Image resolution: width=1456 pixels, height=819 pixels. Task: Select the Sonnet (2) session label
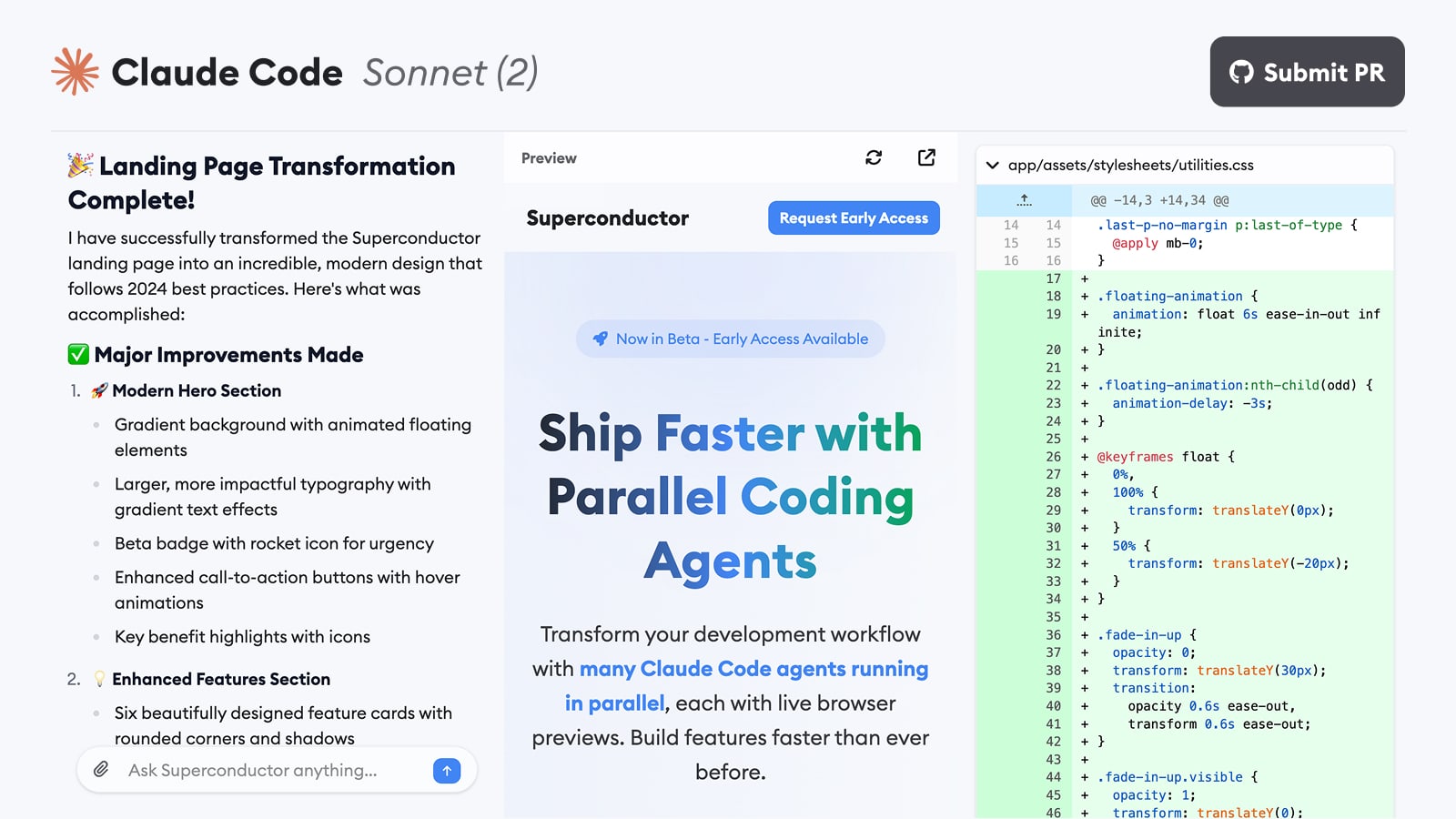pyautogui.click(x=450, y=73)
